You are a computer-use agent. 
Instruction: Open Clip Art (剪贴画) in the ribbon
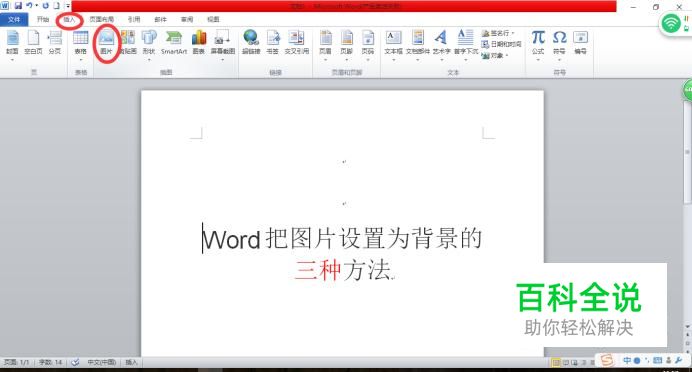pos(128,42)
